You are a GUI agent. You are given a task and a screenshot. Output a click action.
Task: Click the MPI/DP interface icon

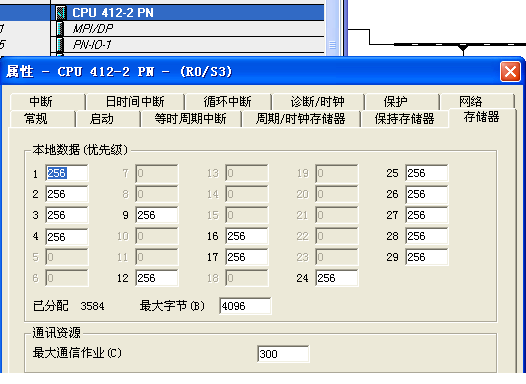tap(61, 29)
